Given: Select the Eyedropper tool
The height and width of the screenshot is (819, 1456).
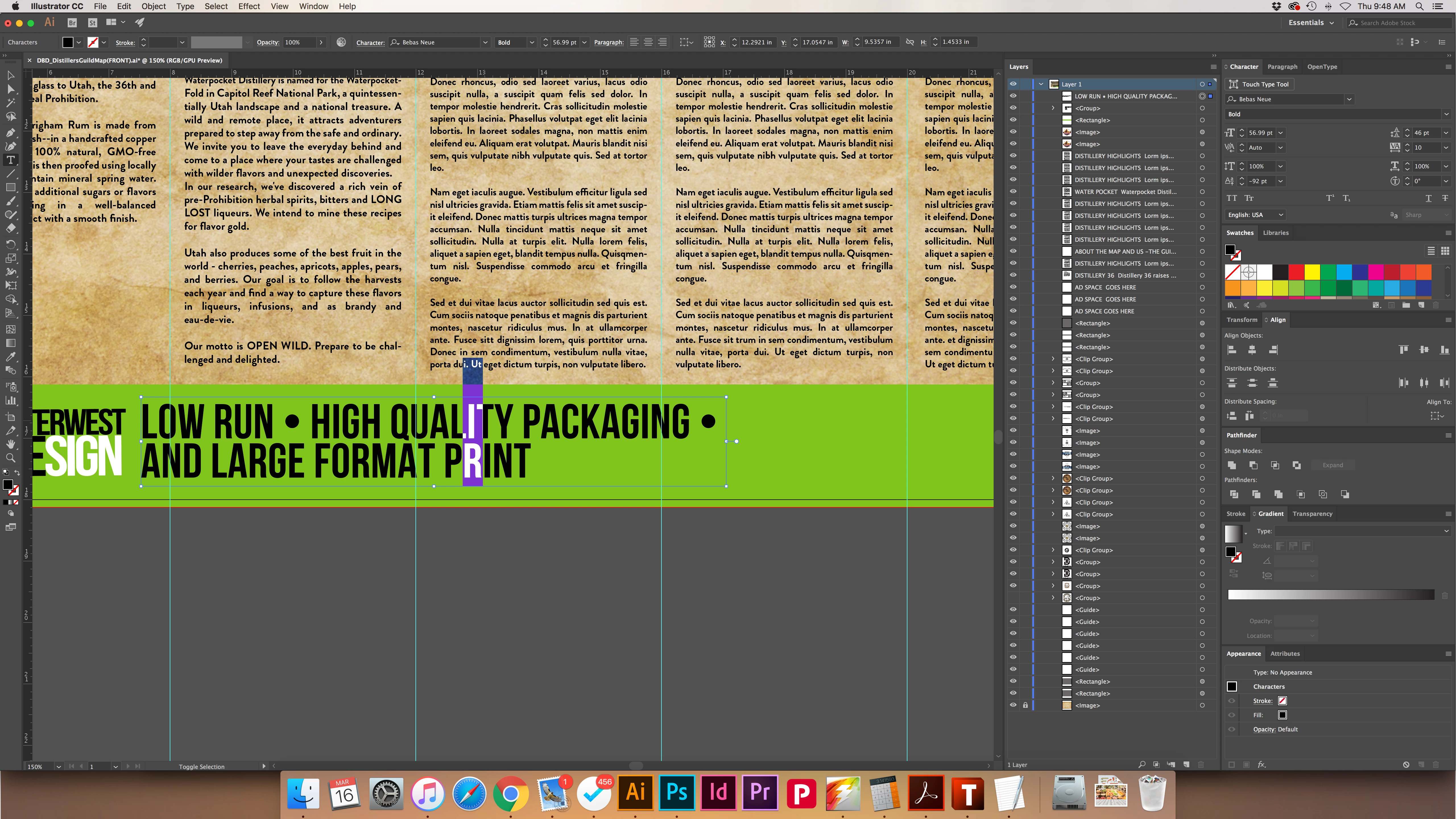Looking at the screenshot, I should tap(10, 357).
